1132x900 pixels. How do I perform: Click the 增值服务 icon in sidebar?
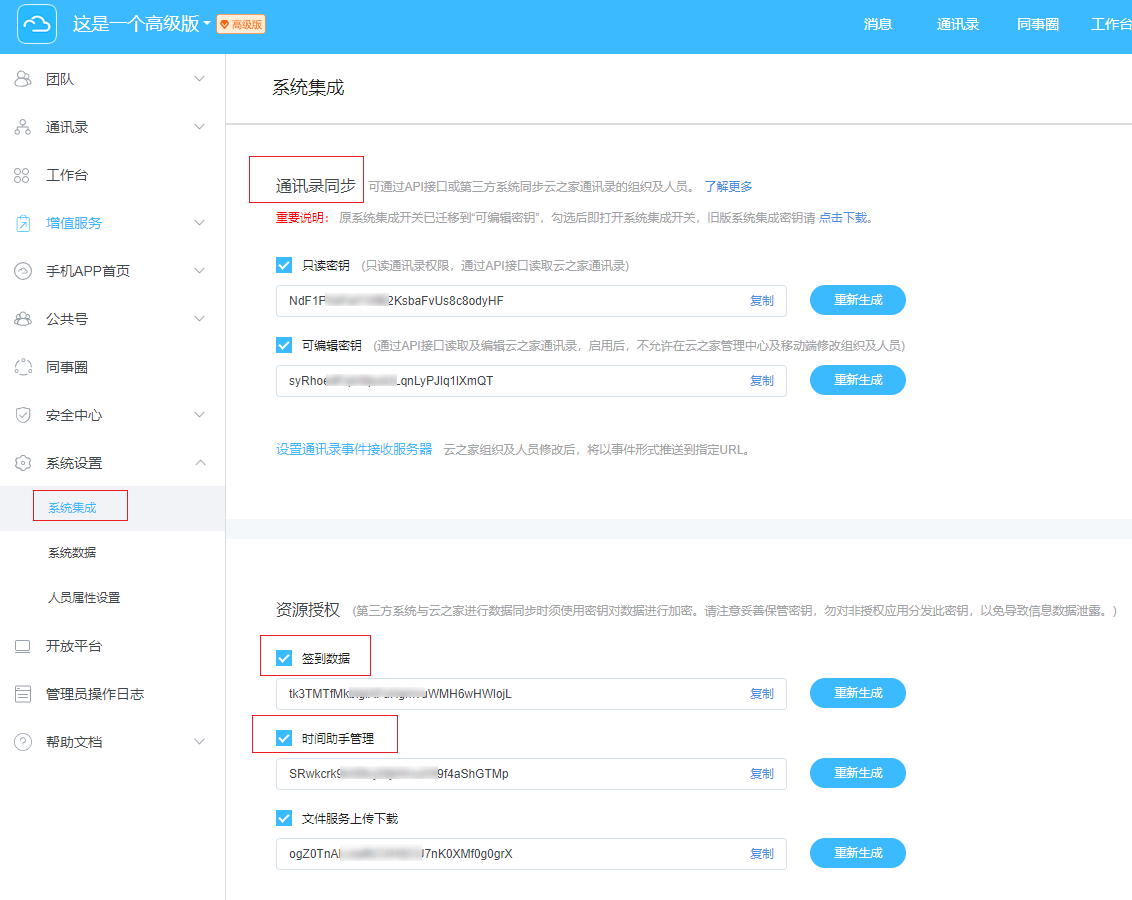tap(23, 223)
